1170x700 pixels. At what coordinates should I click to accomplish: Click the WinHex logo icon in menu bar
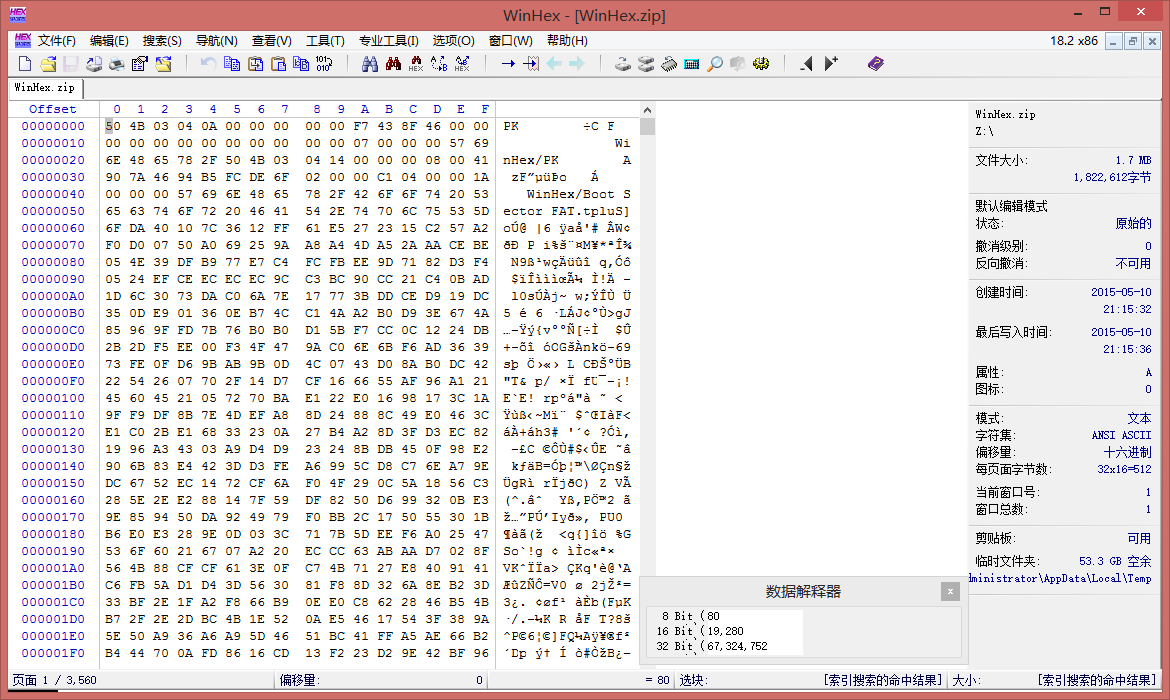pos(22,40)
